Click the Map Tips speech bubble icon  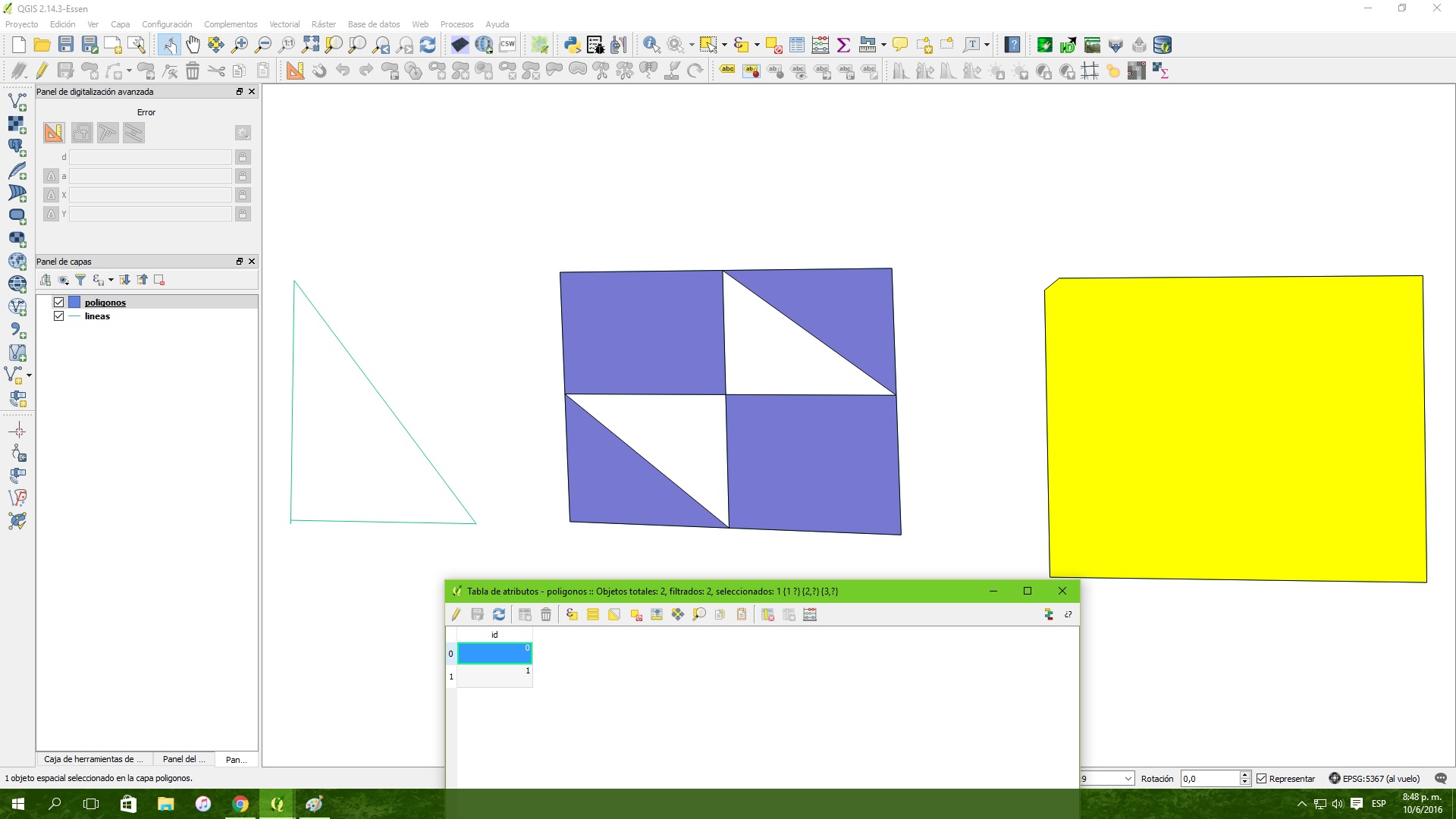pos(900,45)
